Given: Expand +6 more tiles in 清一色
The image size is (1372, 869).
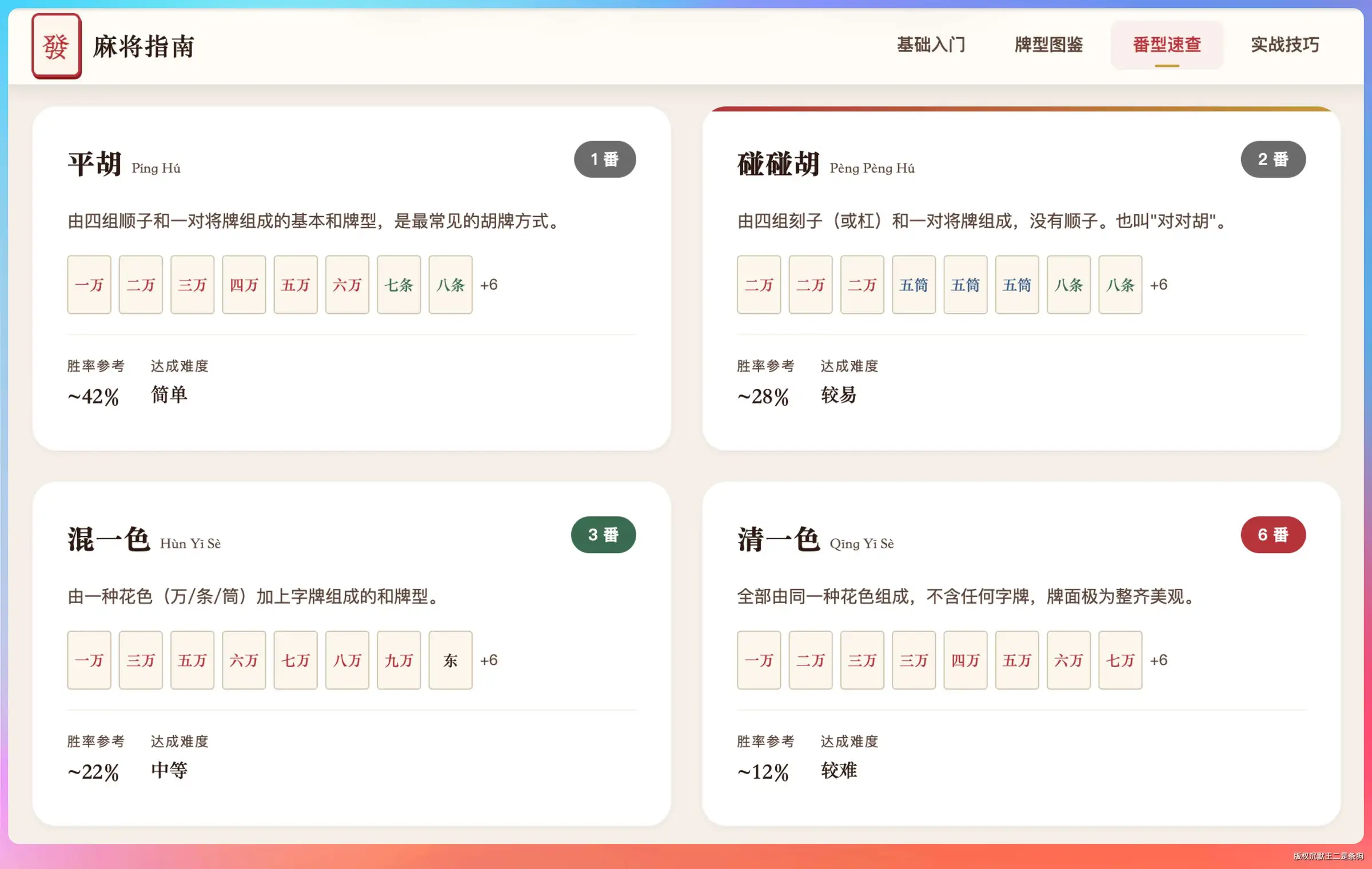Looking at the screenshot, I should click(1159, 660).
